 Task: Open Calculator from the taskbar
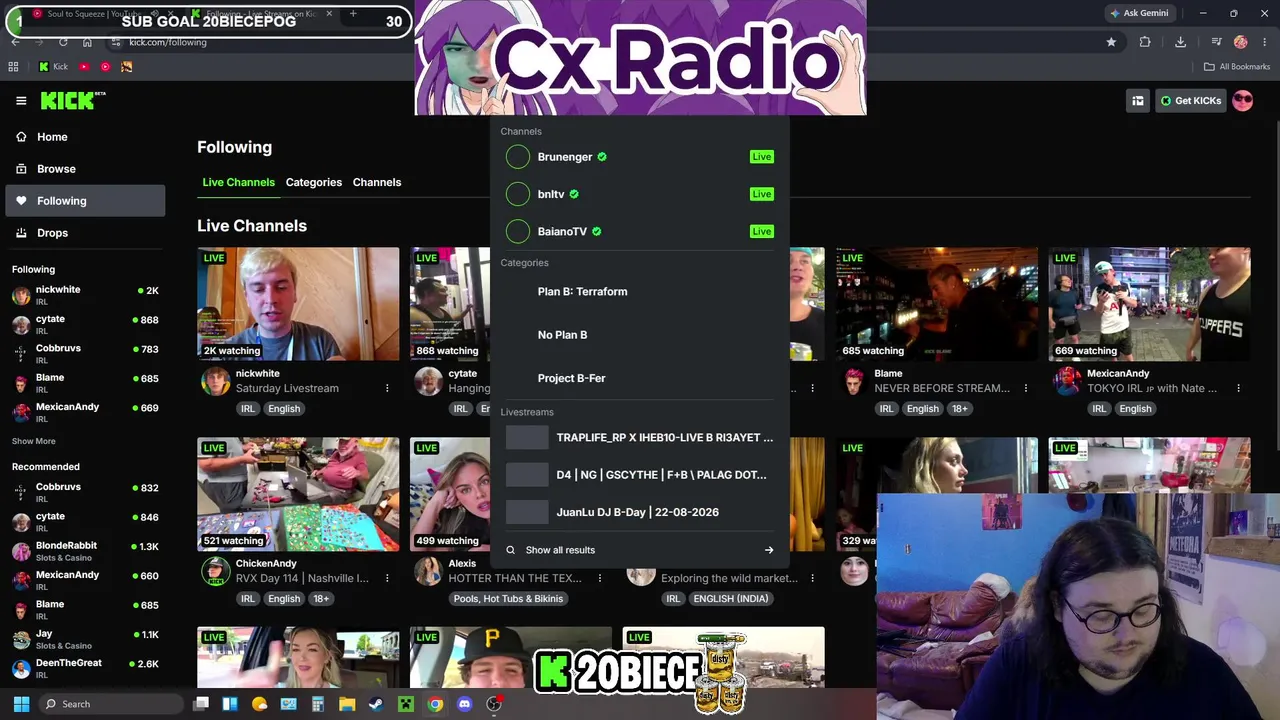point(318,704)
